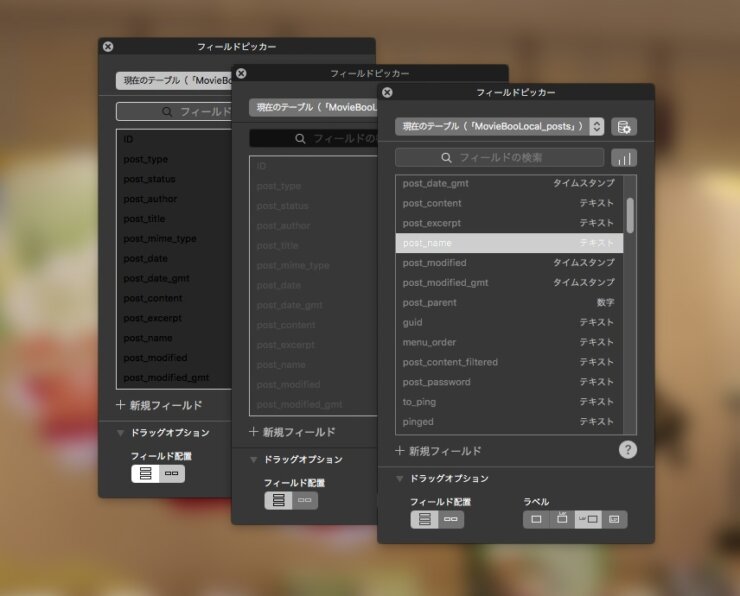The image size is (740, 596).
Task: Select post_date_gmt row in front list
Action: (x=509, y=184)
